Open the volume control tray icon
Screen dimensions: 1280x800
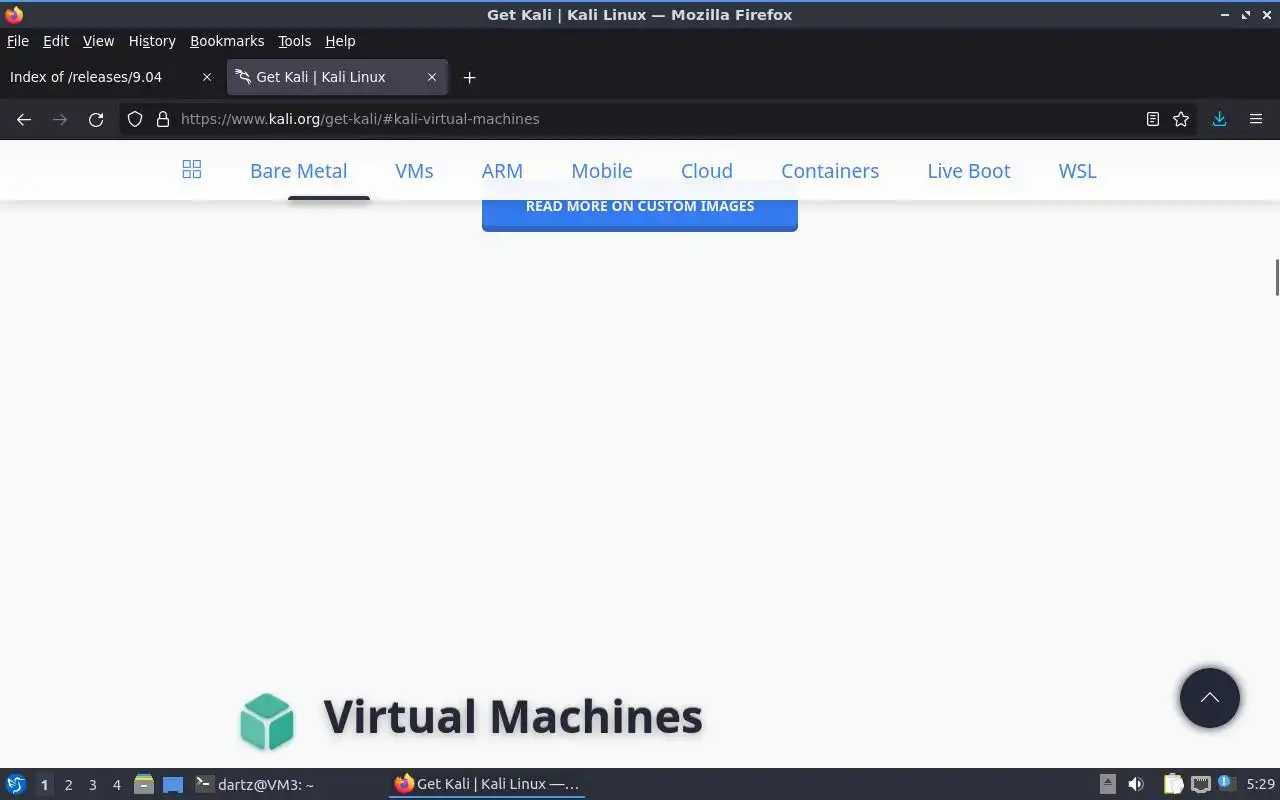[1136, 784]
